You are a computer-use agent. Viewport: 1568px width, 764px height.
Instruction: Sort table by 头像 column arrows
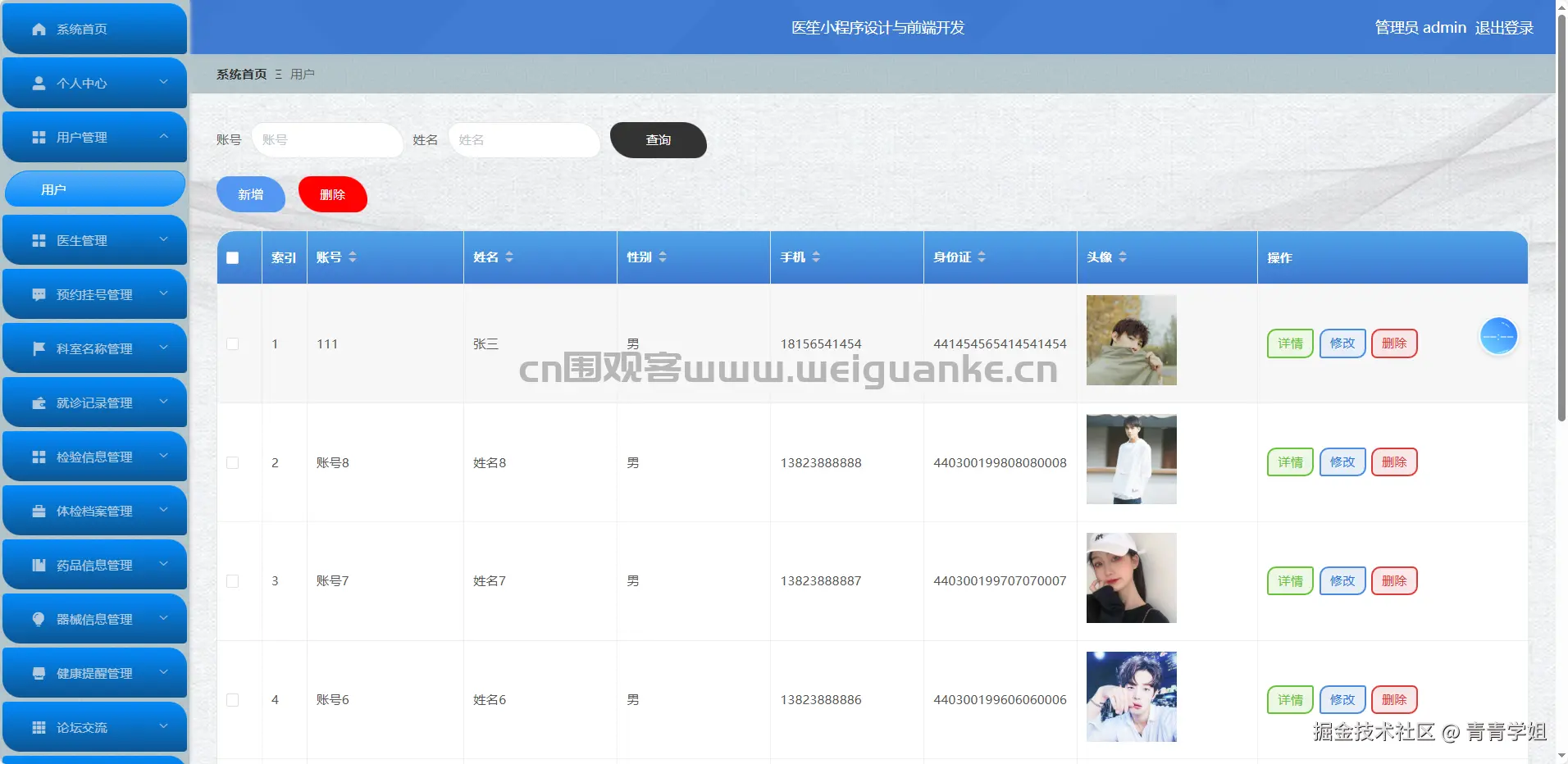click(1123, 257)
